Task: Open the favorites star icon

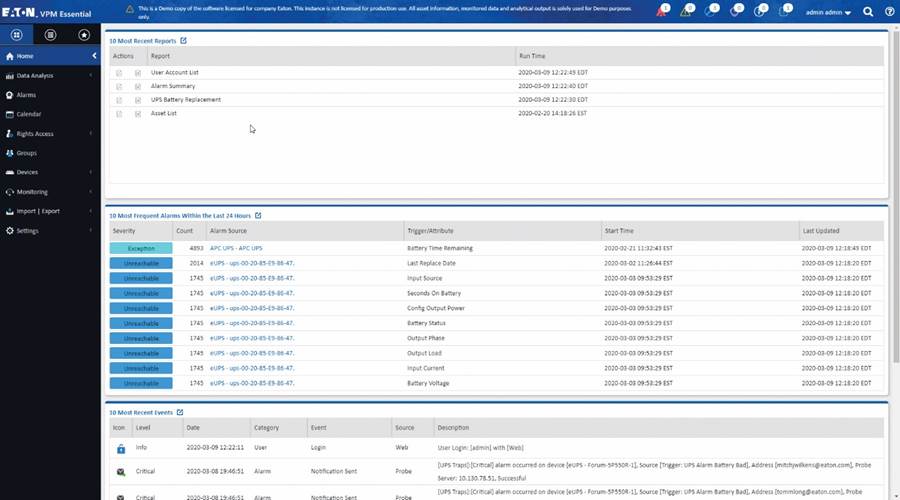Action: [84, 35]
